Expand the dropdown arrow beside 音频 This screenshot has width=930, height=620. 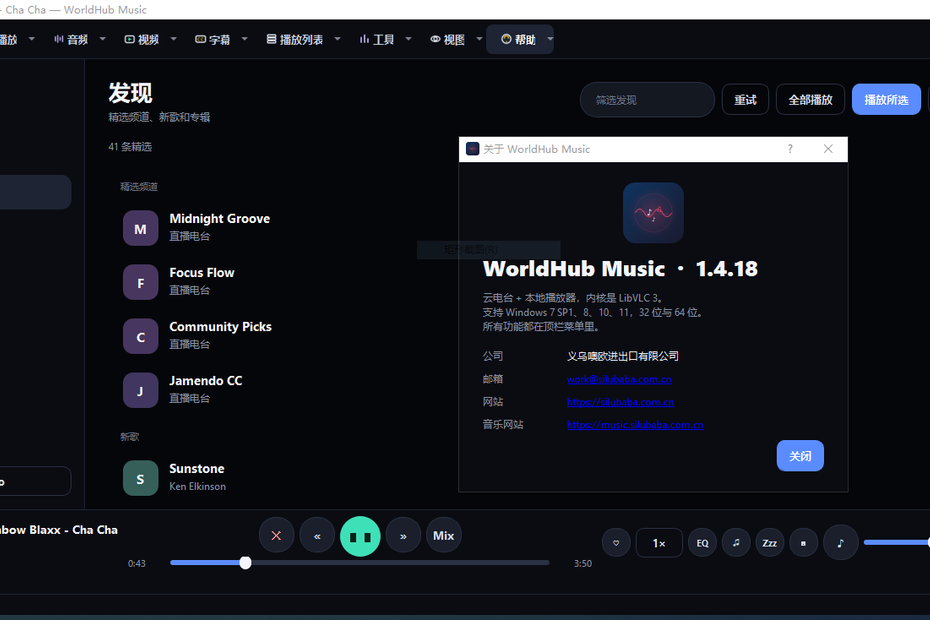click(103, 39)
